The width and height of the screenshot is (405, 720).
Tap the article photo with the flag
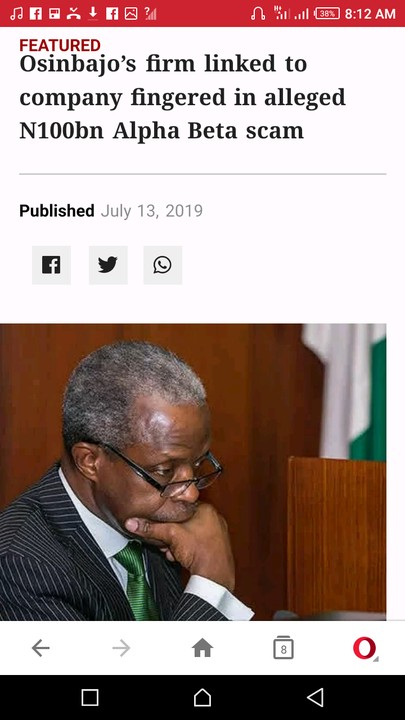point(193,472)
